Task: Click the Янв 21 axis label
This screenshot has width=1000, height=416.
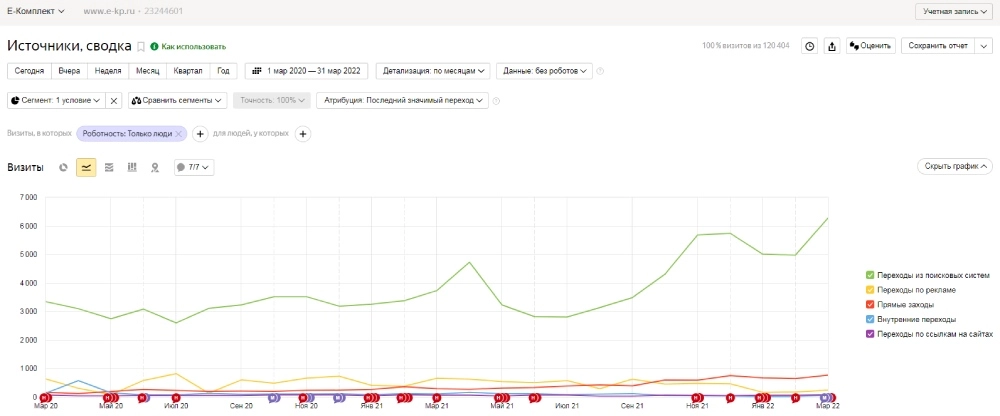Action: 371,405
